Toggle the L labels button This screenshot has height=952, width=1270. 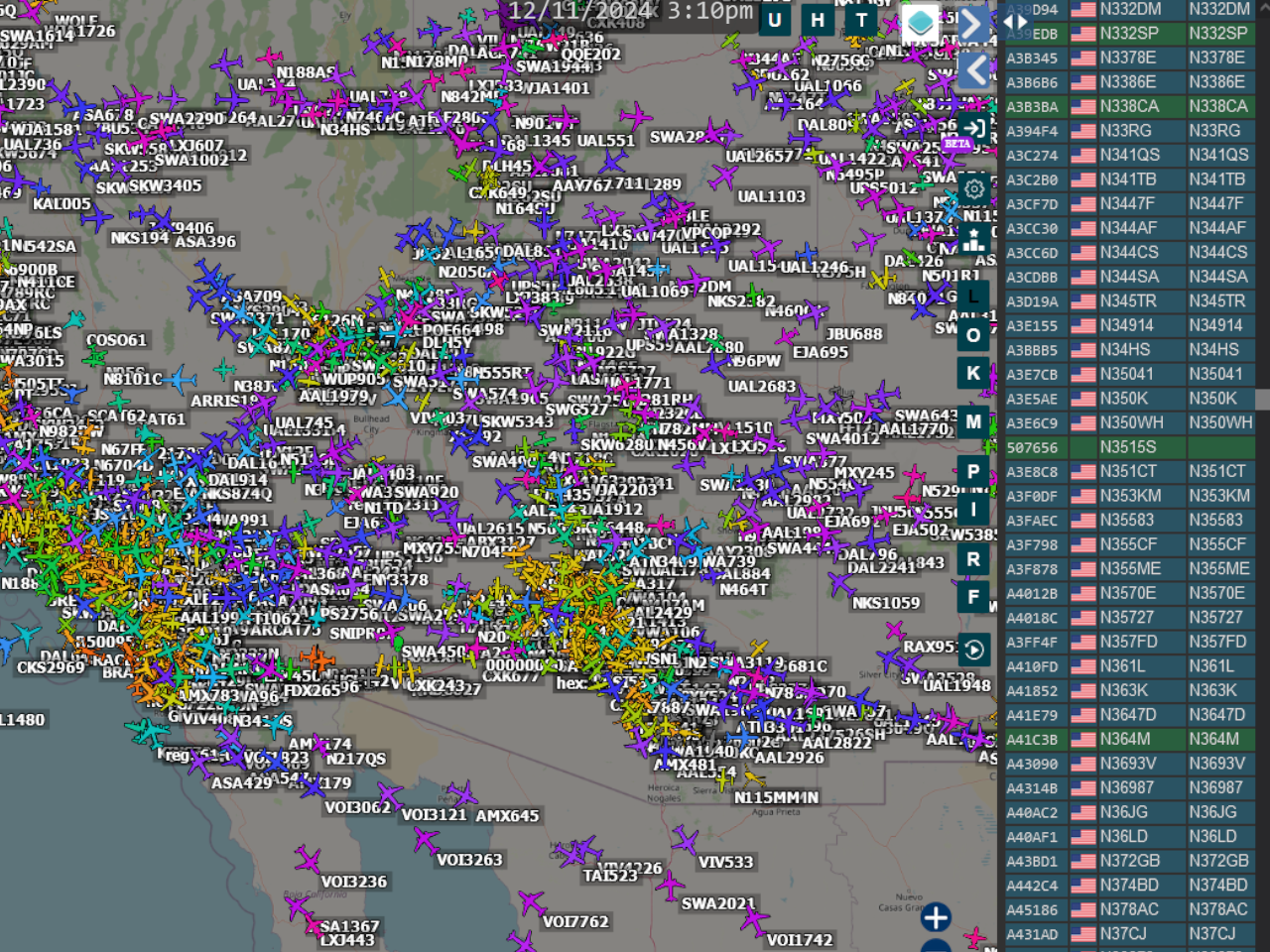pyautogui.click(x=973, y=296)
